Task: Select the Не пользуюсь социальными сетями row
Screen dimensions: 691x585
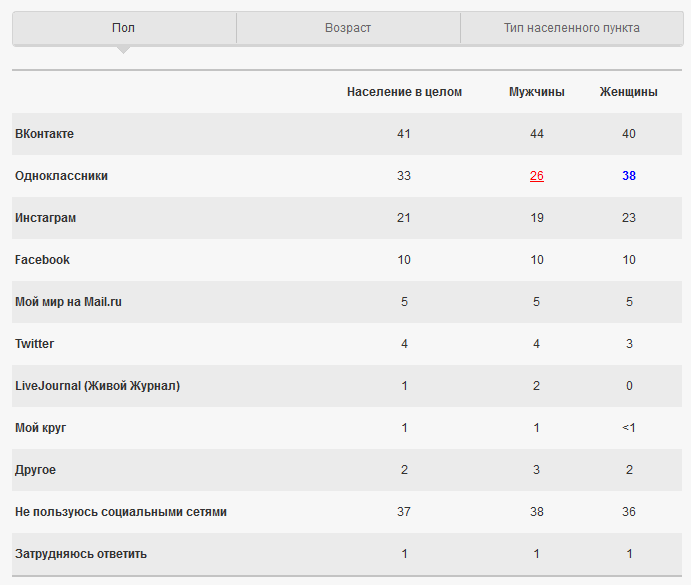Action: [x=120, y=512]
